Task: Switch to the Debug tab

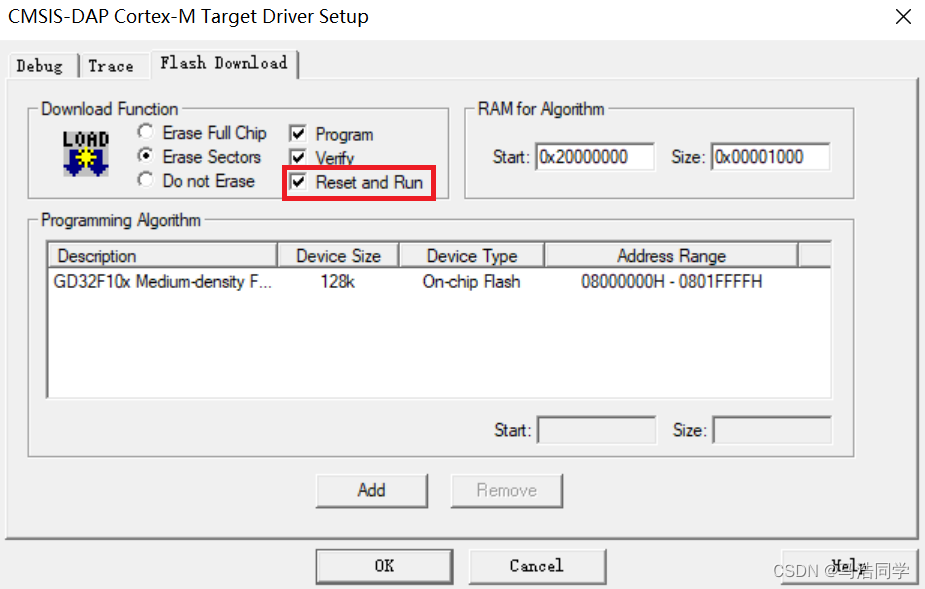Action: pyautogui.click(x=40, y=66)
